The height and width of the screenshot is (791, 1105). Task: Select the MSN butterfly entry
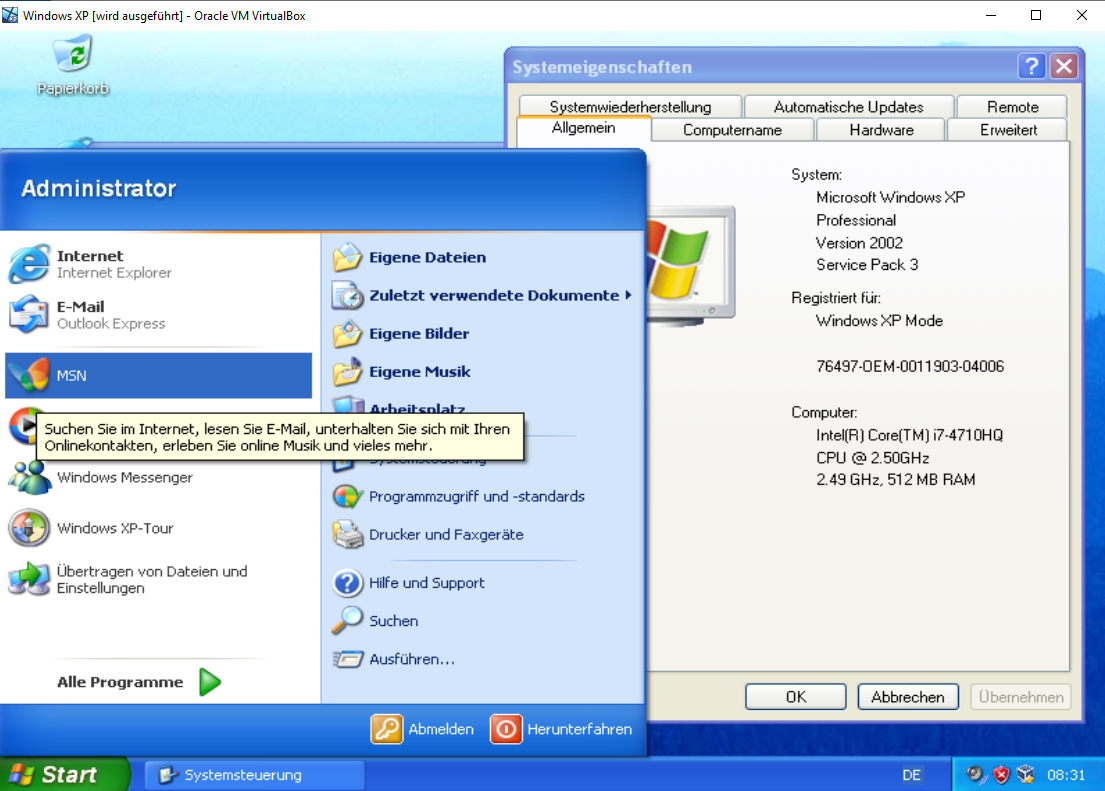tap(159, 376)
